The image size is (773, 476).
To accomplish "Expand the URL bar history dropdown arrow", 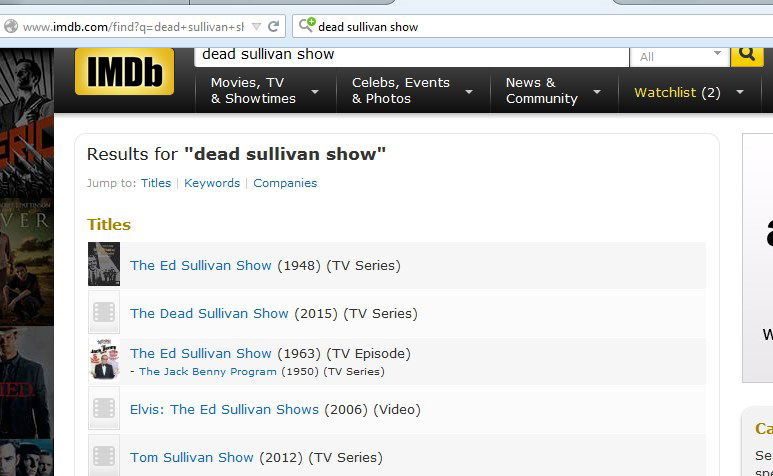I will tap(257, 26).
